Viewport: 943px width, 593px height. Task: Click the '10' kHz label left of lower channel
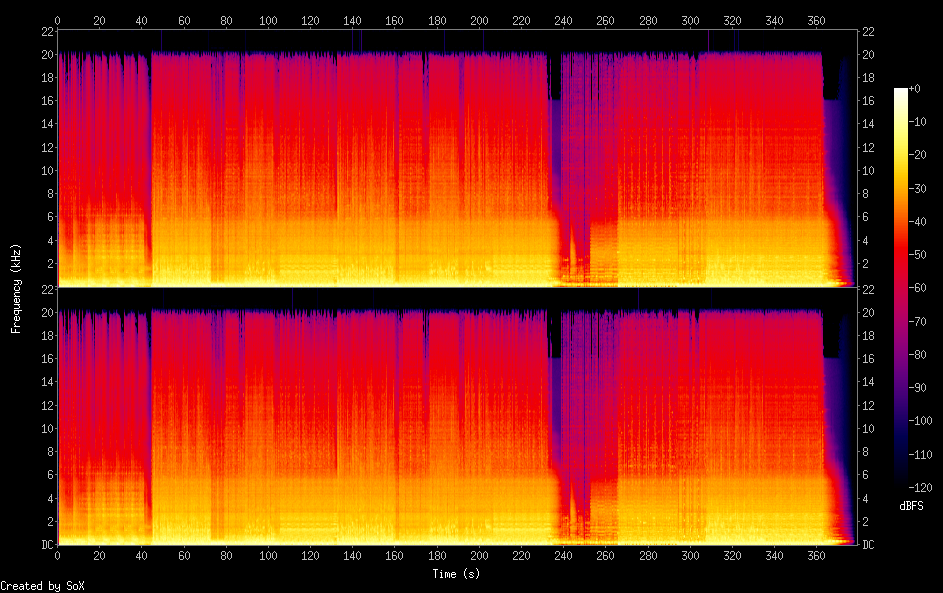(x=46, y=428)
